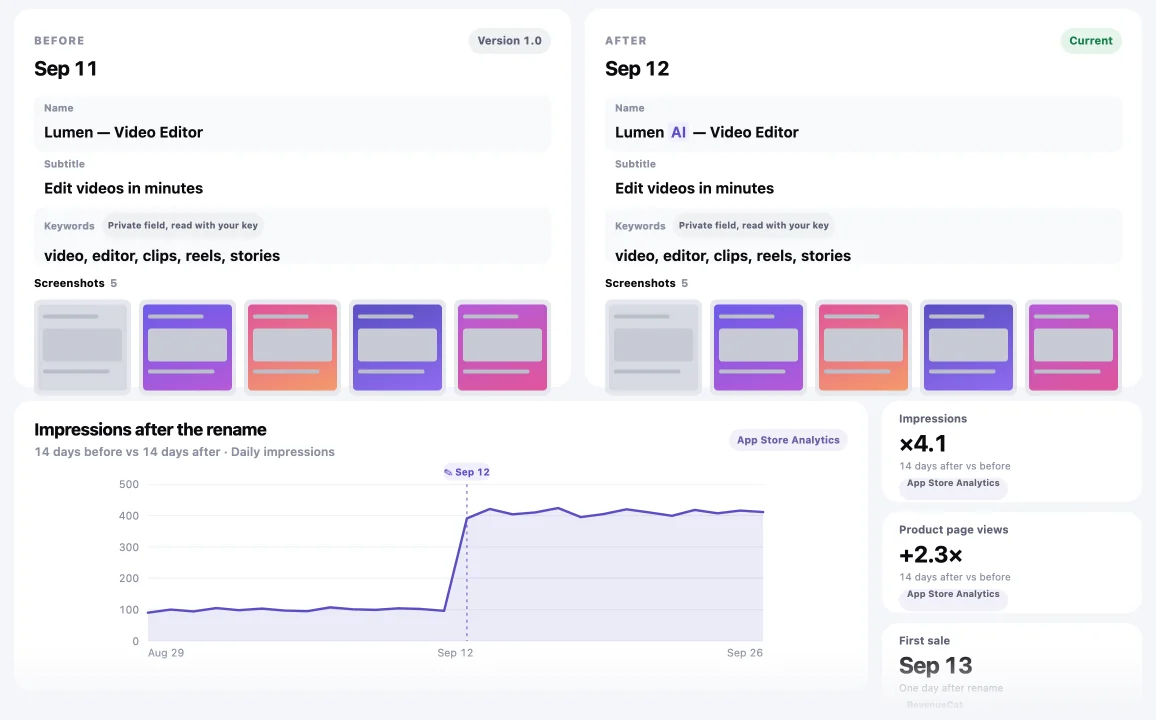Click the highlighted 'AI' in the After name
This screenshot has width=1156, height=720.
coord(678,133)
